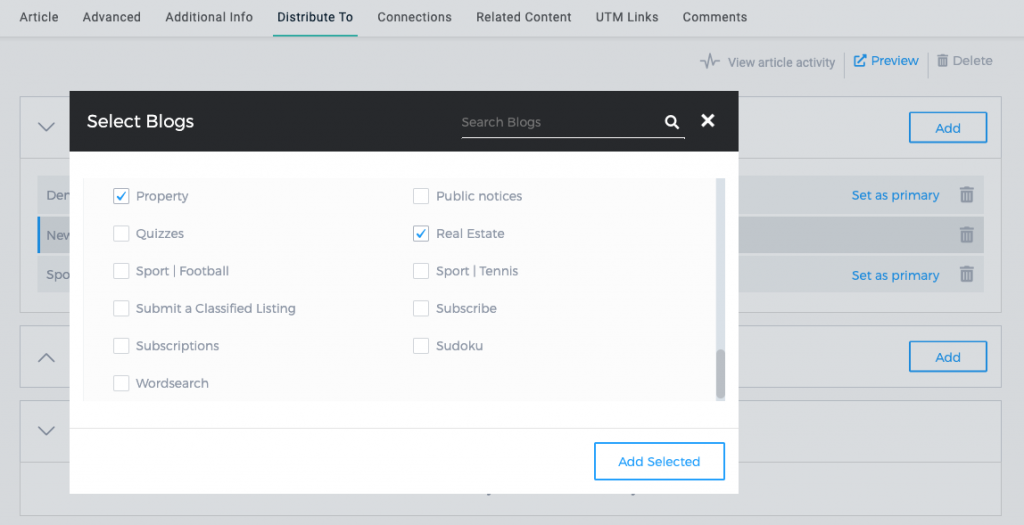
Task: Check the Sudoku checkbox
Action: (421, 345)
